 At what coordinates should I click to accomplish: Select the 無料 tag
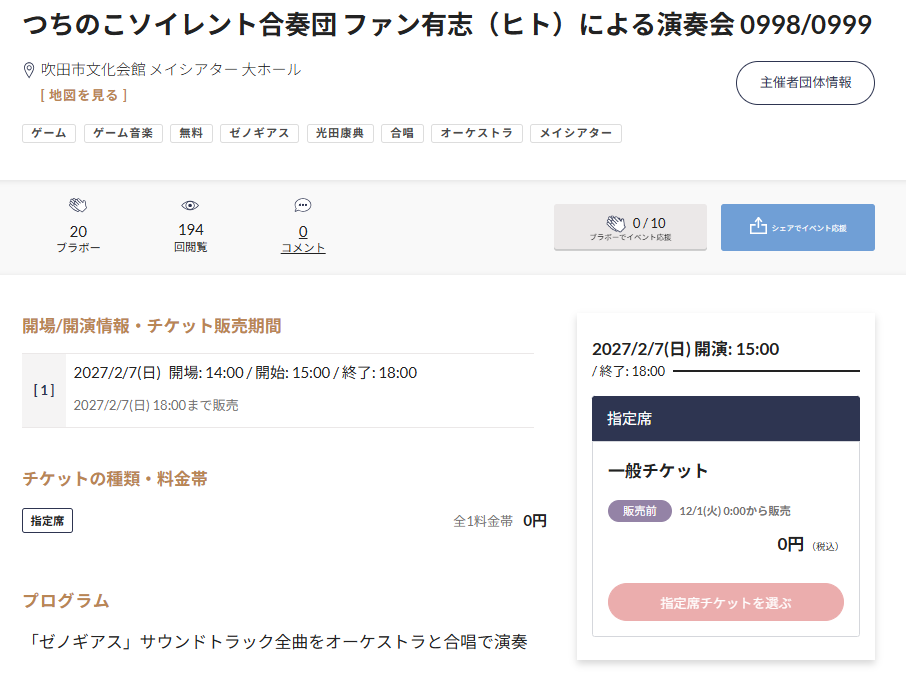coord(191,133)
